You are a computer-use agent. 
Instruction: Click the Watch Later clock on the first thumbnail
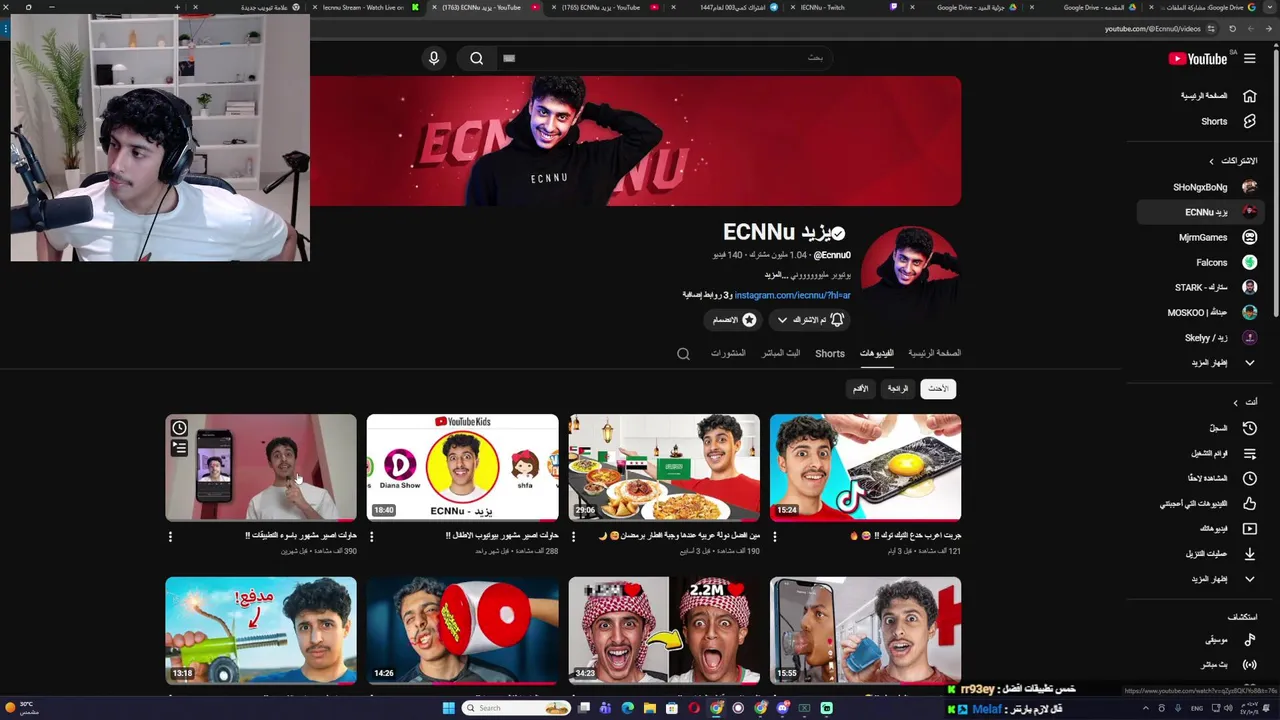179,428
